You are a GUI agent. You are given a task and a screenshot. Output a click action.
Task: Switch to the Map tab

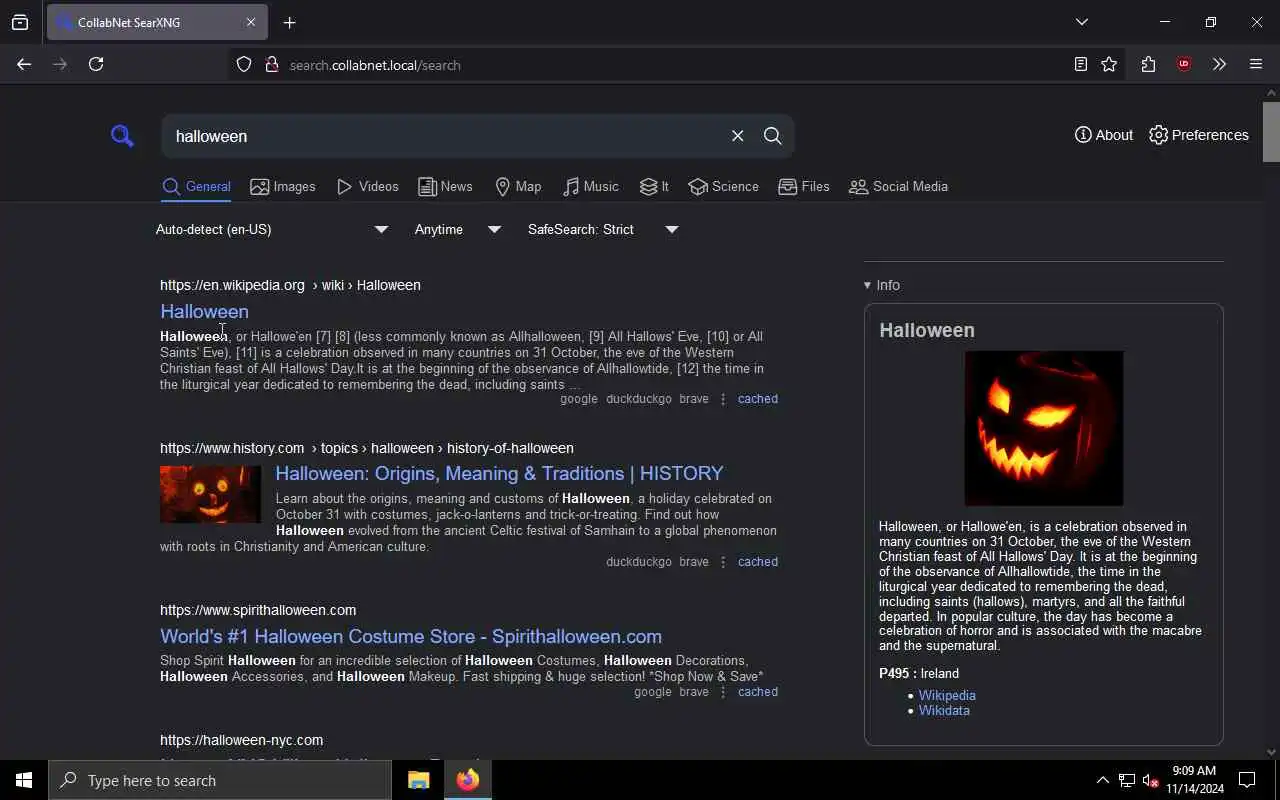tap(518, 186)
